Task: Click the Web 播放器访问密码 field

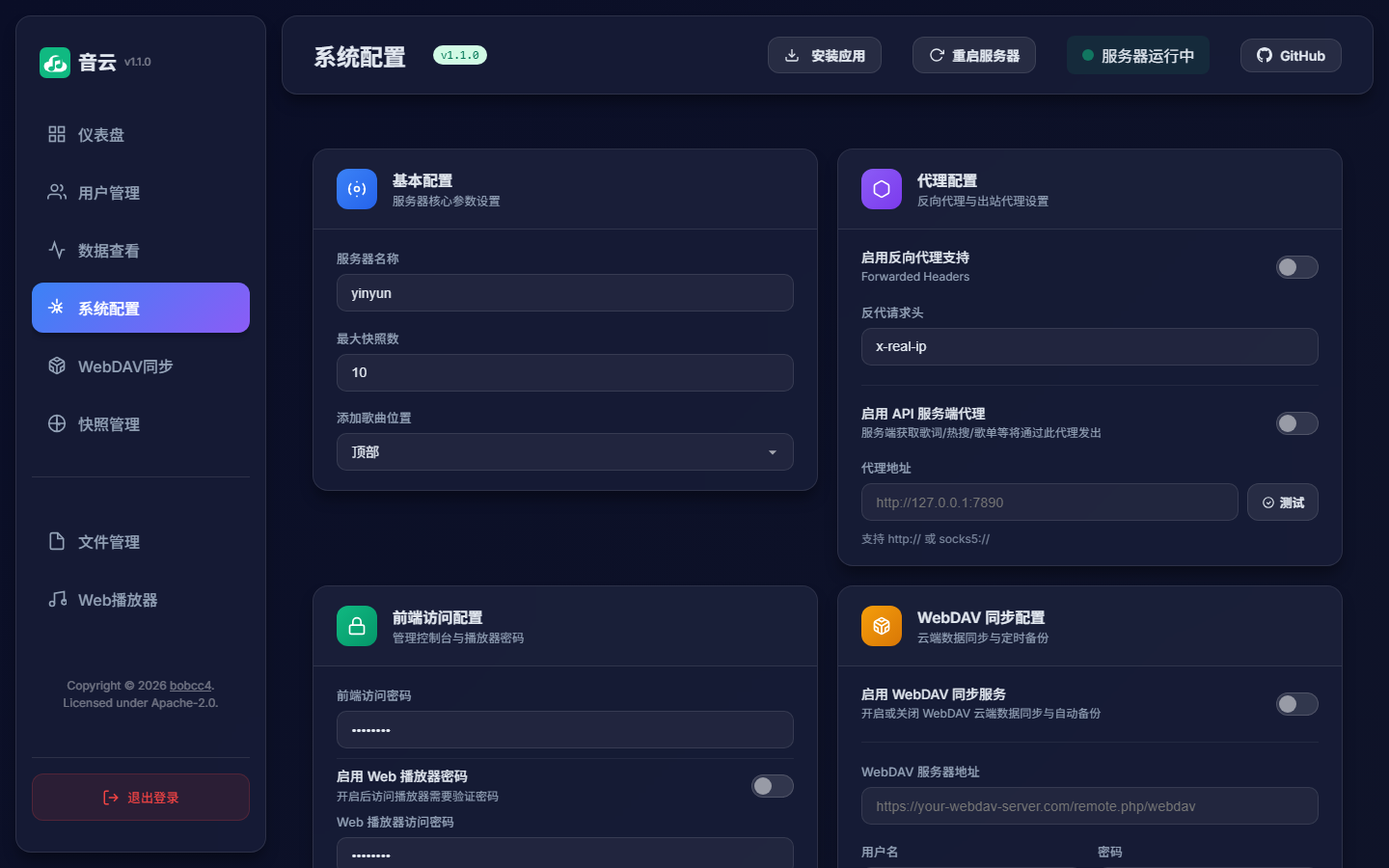Action: coord(565,854)
